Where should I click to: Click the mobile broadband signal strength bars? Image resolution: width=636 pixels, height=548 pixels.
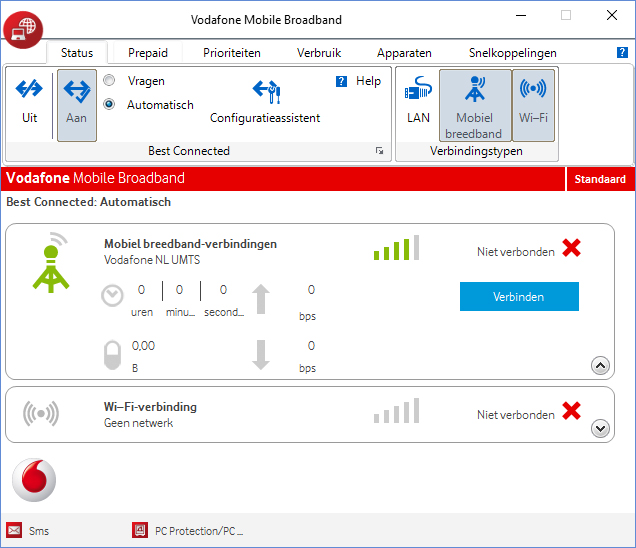click(396, 247)
